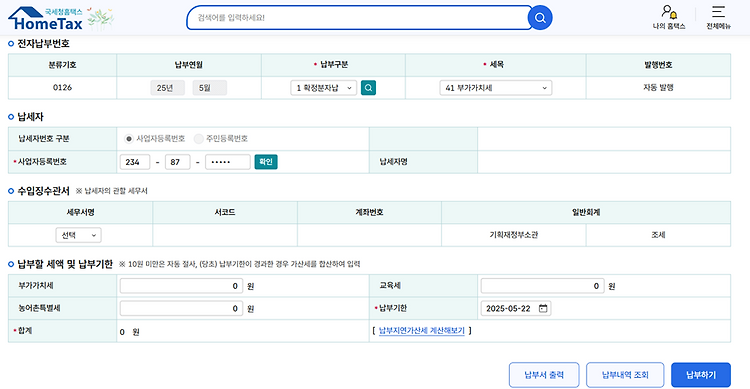Click the 일반회계 column header

586,212
